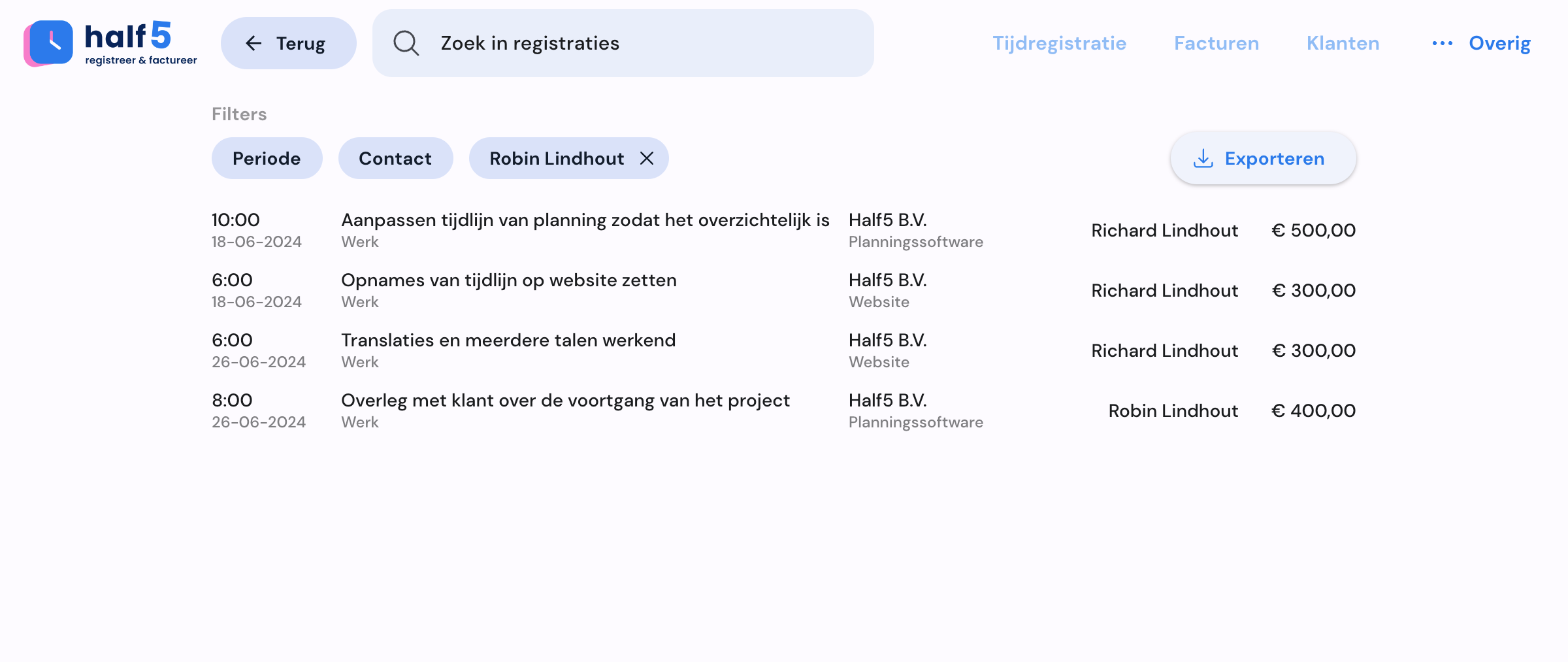Go to the Tijdregistratie tab
This screenshot has height=662, width=1568.
tap(1059, 43)
